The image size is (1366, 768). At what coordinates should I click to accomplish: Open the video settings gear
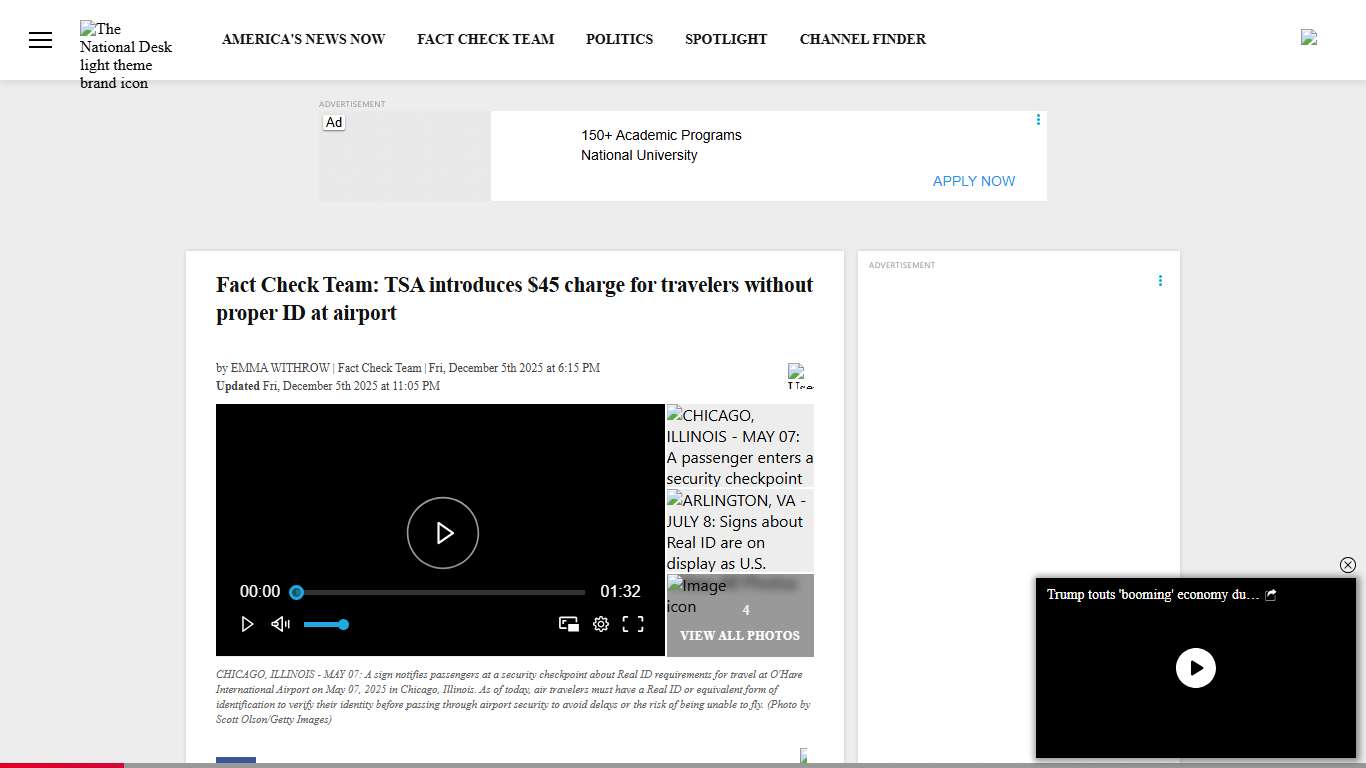601,624
